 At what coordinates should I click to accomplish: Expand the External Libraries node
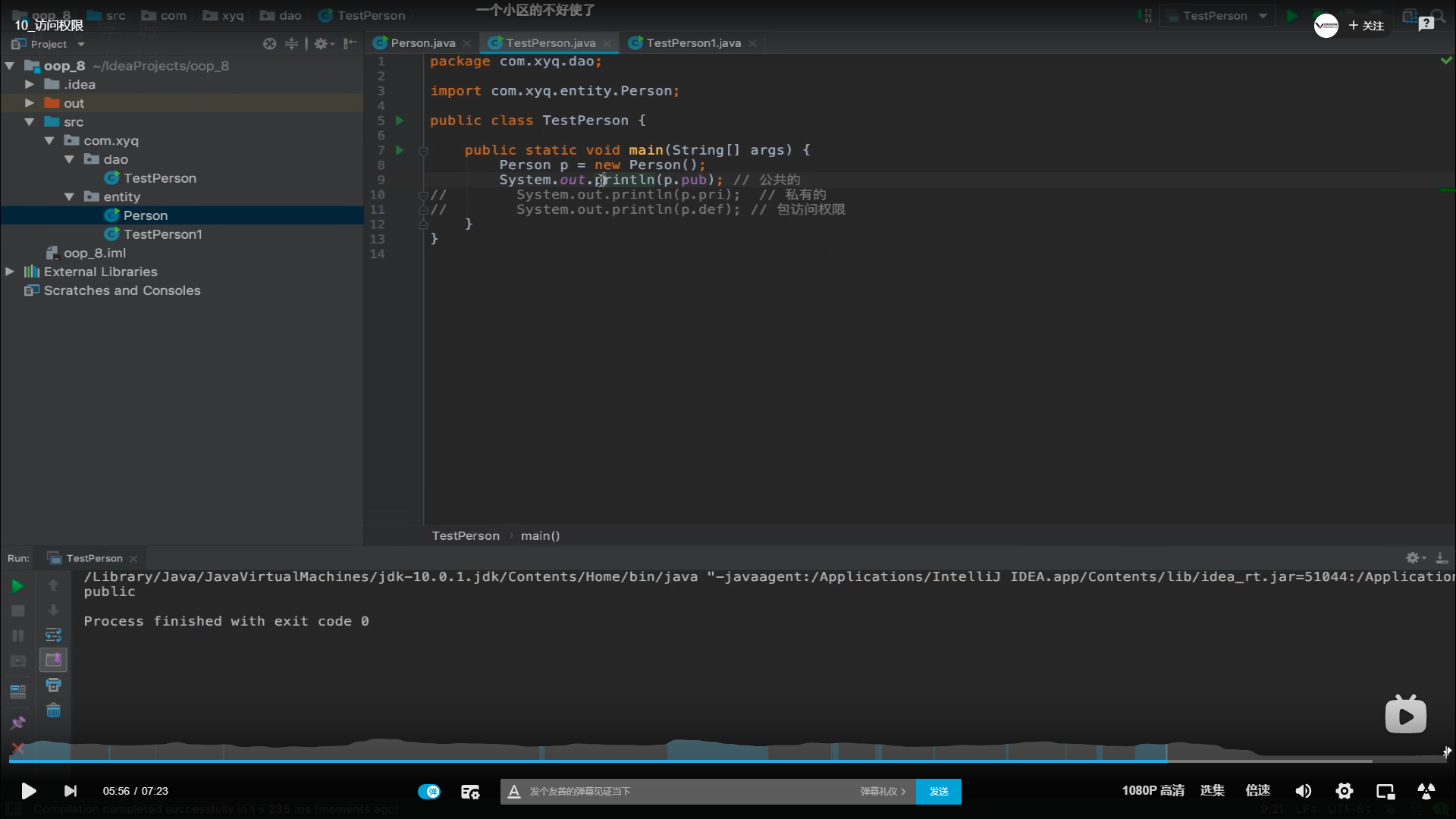pyautogui.click(x=10, y=271)
